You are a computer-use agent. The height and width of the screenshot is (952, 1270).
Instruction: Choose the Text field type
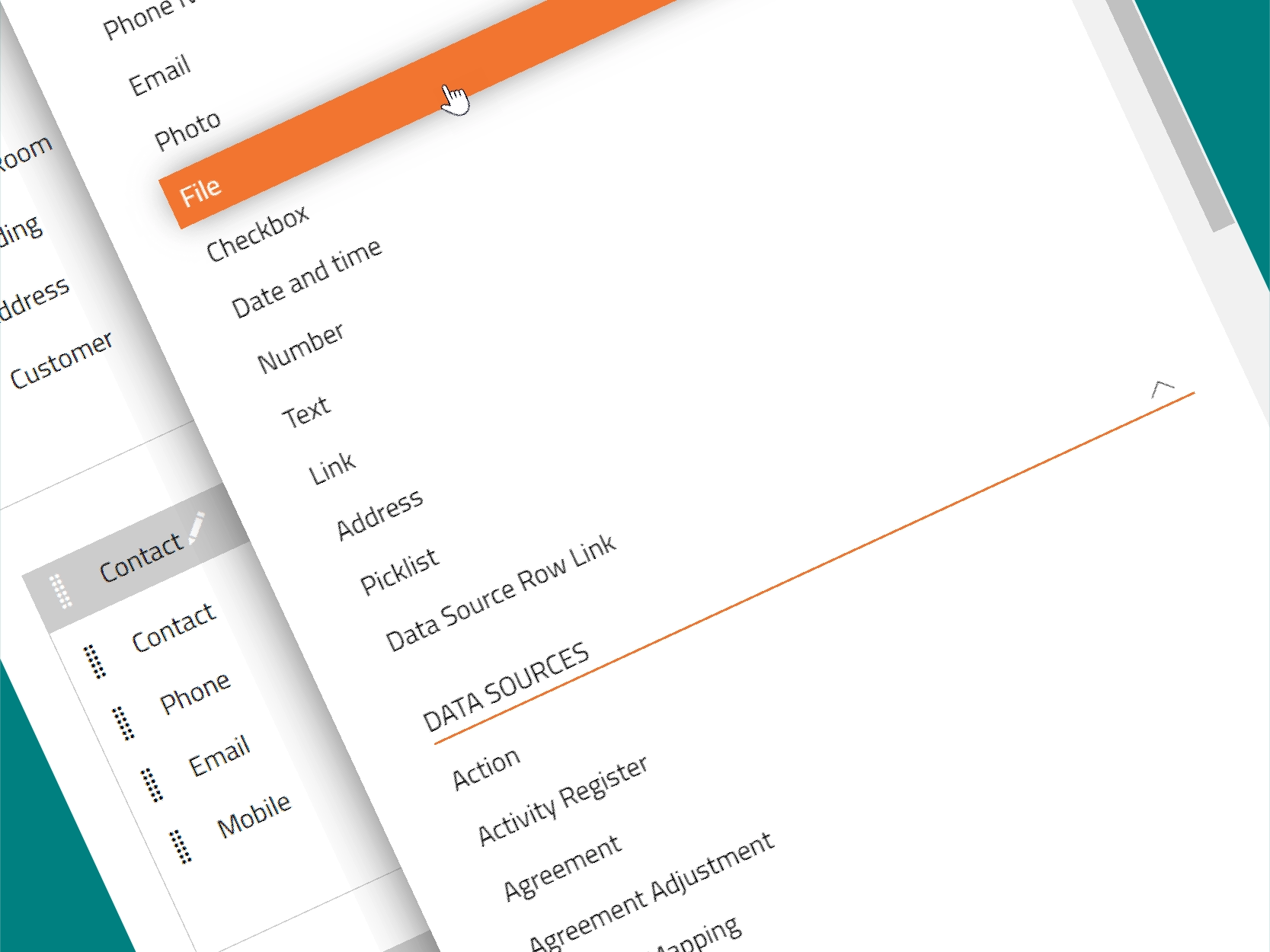[x=306, y=412]
